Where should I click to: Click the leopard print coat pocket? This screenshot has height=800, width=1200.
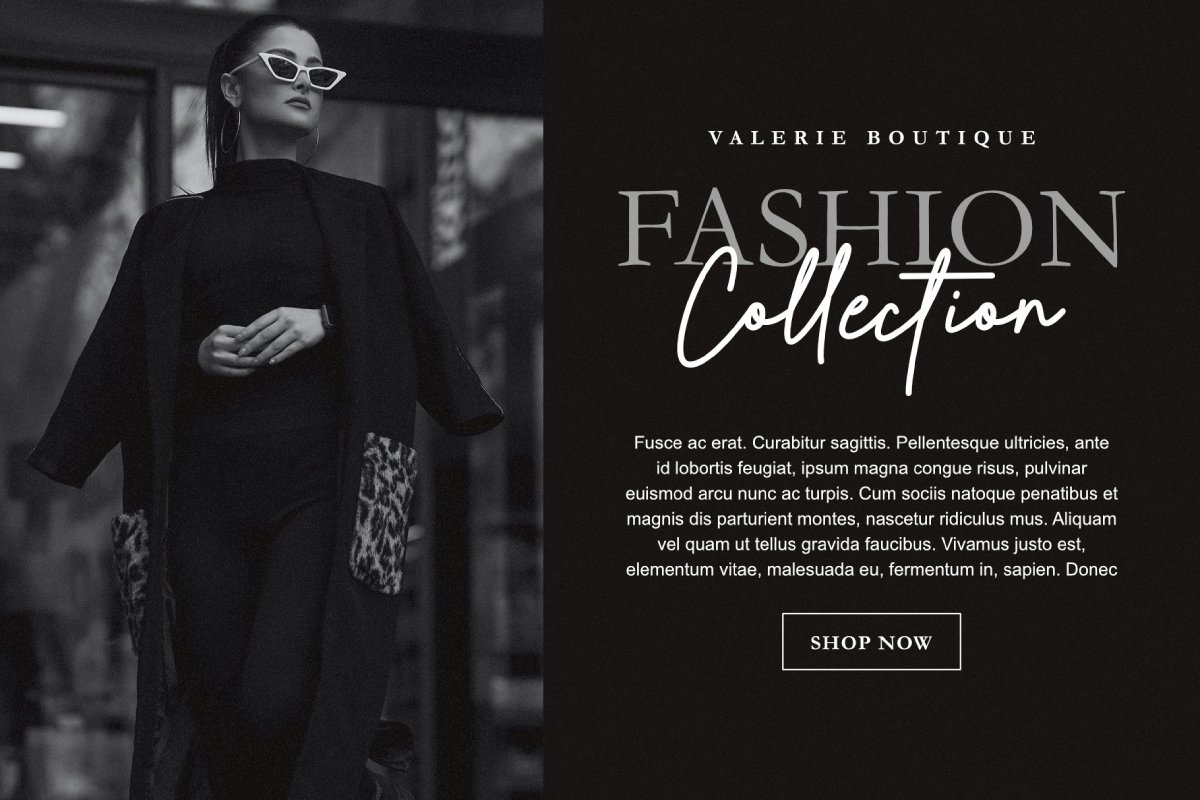(384, 511)
